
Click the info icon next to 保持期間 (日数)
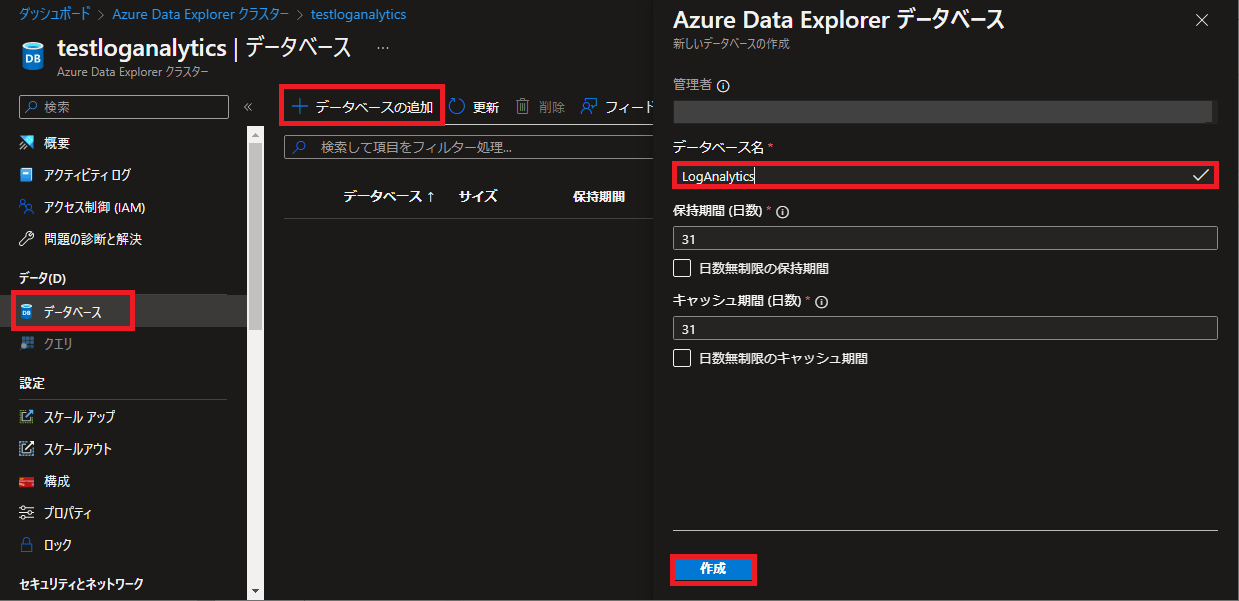783,212
